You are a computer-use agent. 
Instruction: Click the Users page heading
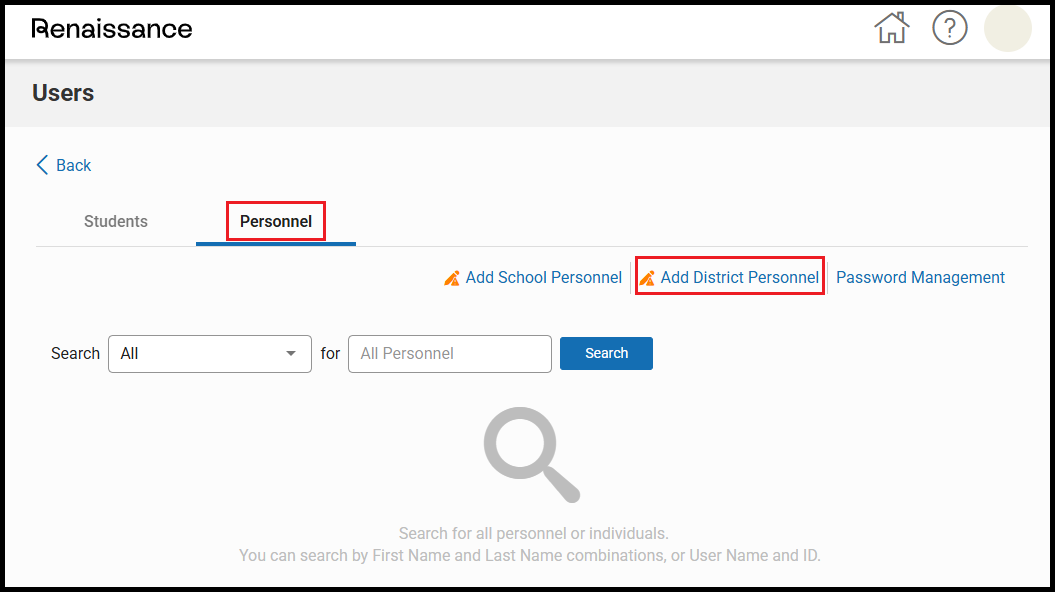pyautogui.click(x=63, y=93)
